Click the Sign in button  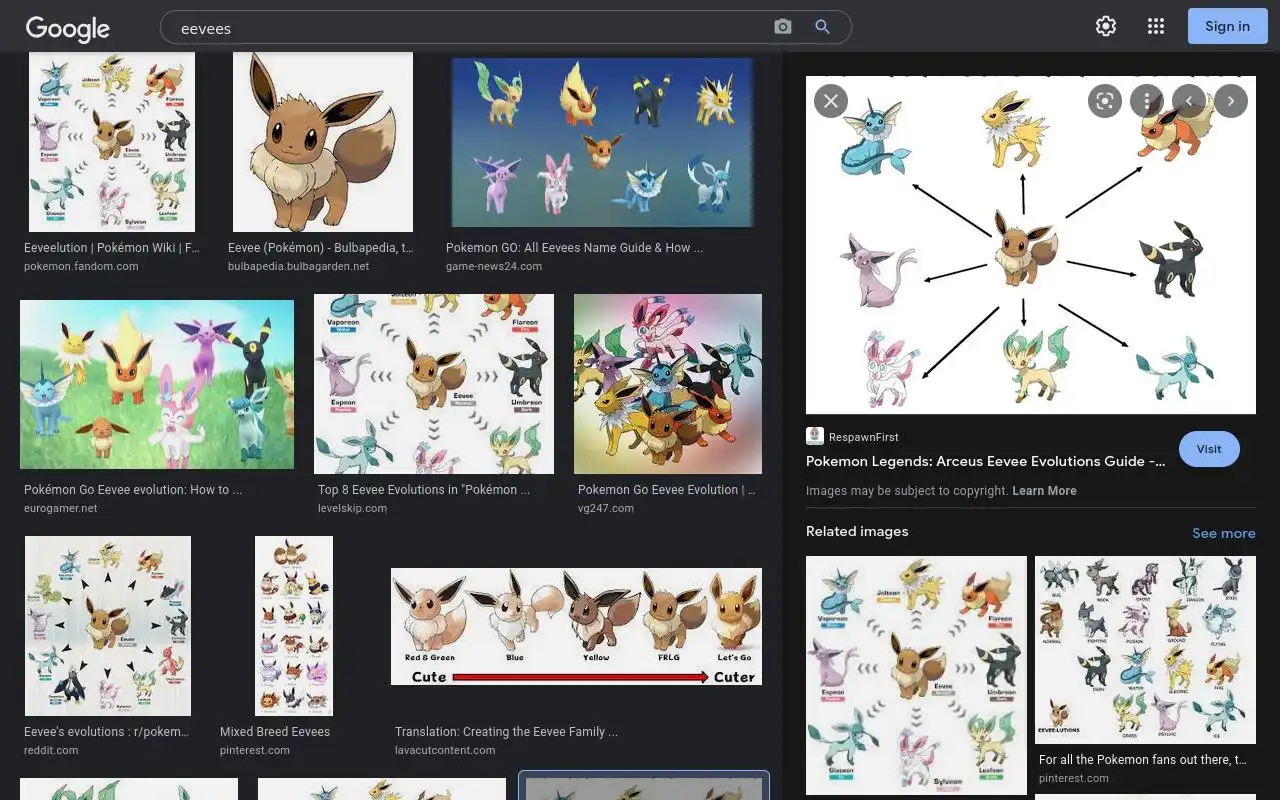point(1227,26)
